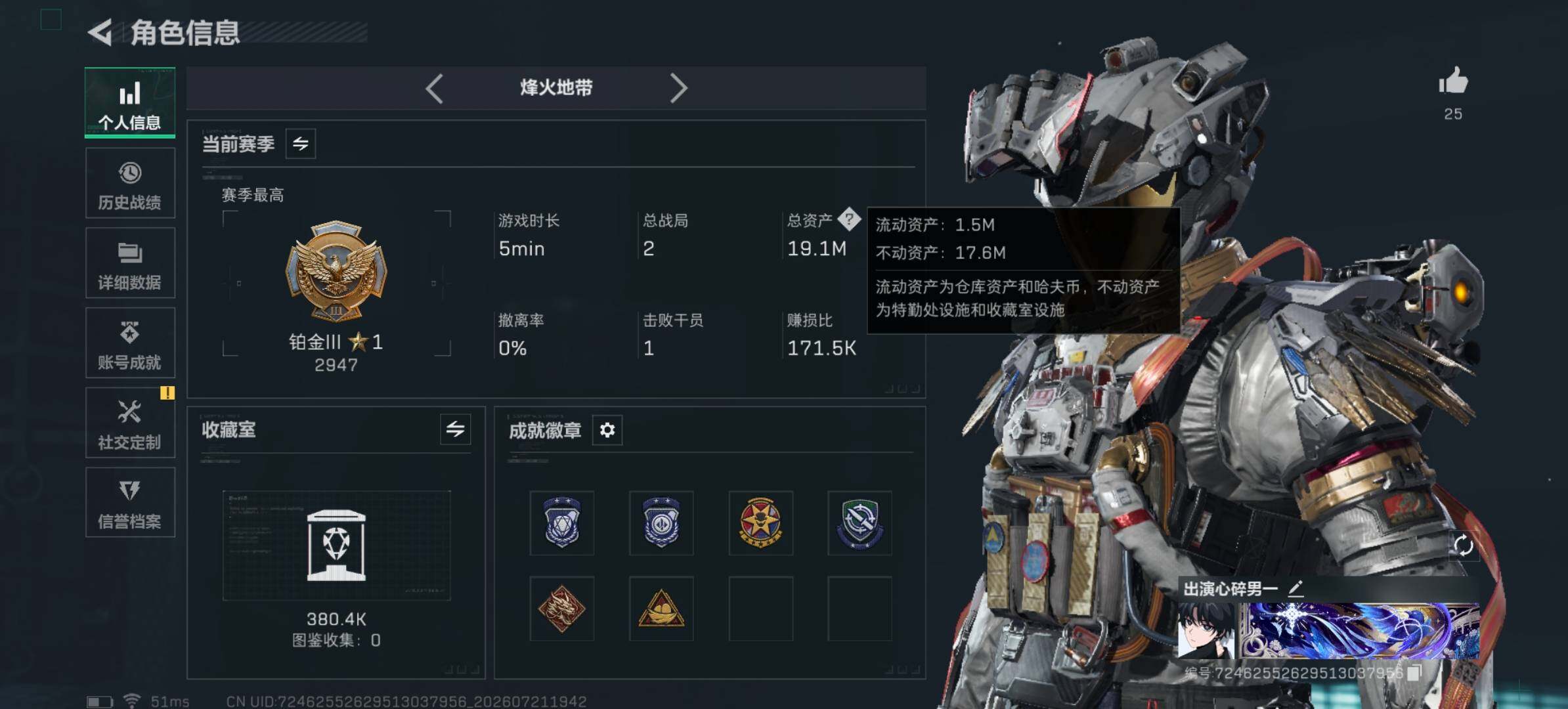1568x709 pixels.
Task: Open 成就徽章 gear settings
Action: pos(607,430)
